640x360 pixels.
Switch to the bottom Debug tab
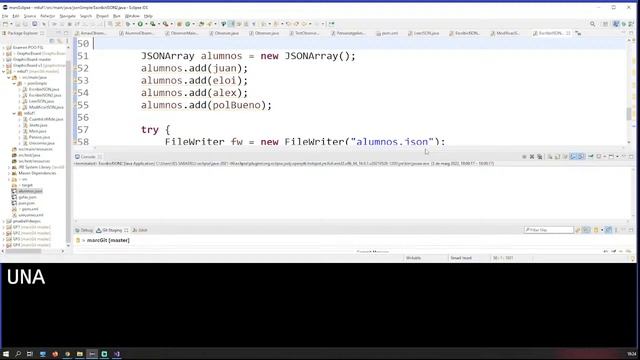pos(84,230)
